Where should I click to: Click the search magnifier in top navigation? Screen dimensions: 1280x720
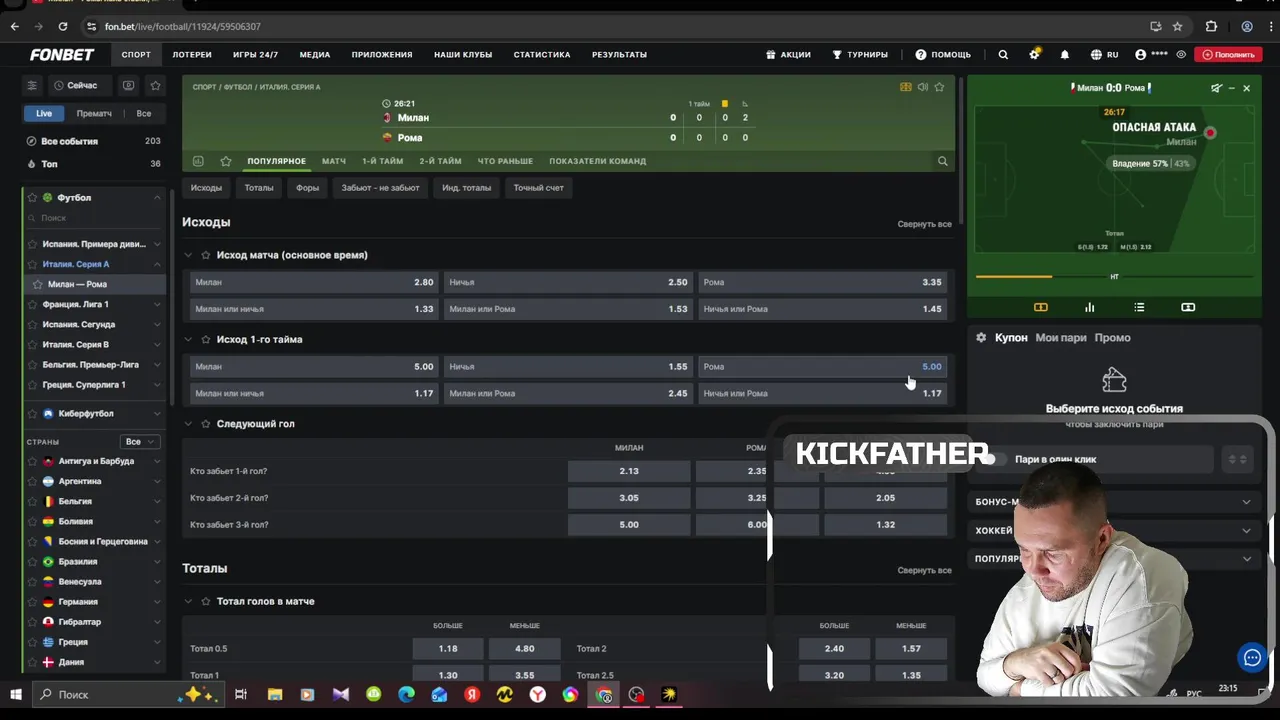point(1003,55)
